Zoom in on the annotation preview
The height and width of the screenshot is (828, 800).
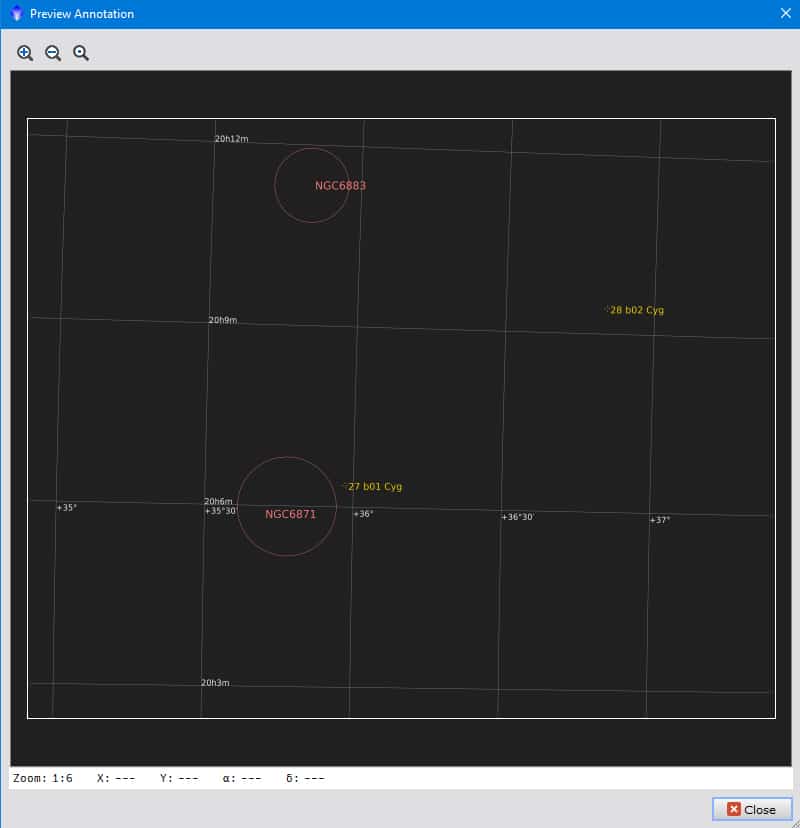(x=25, y=53)
